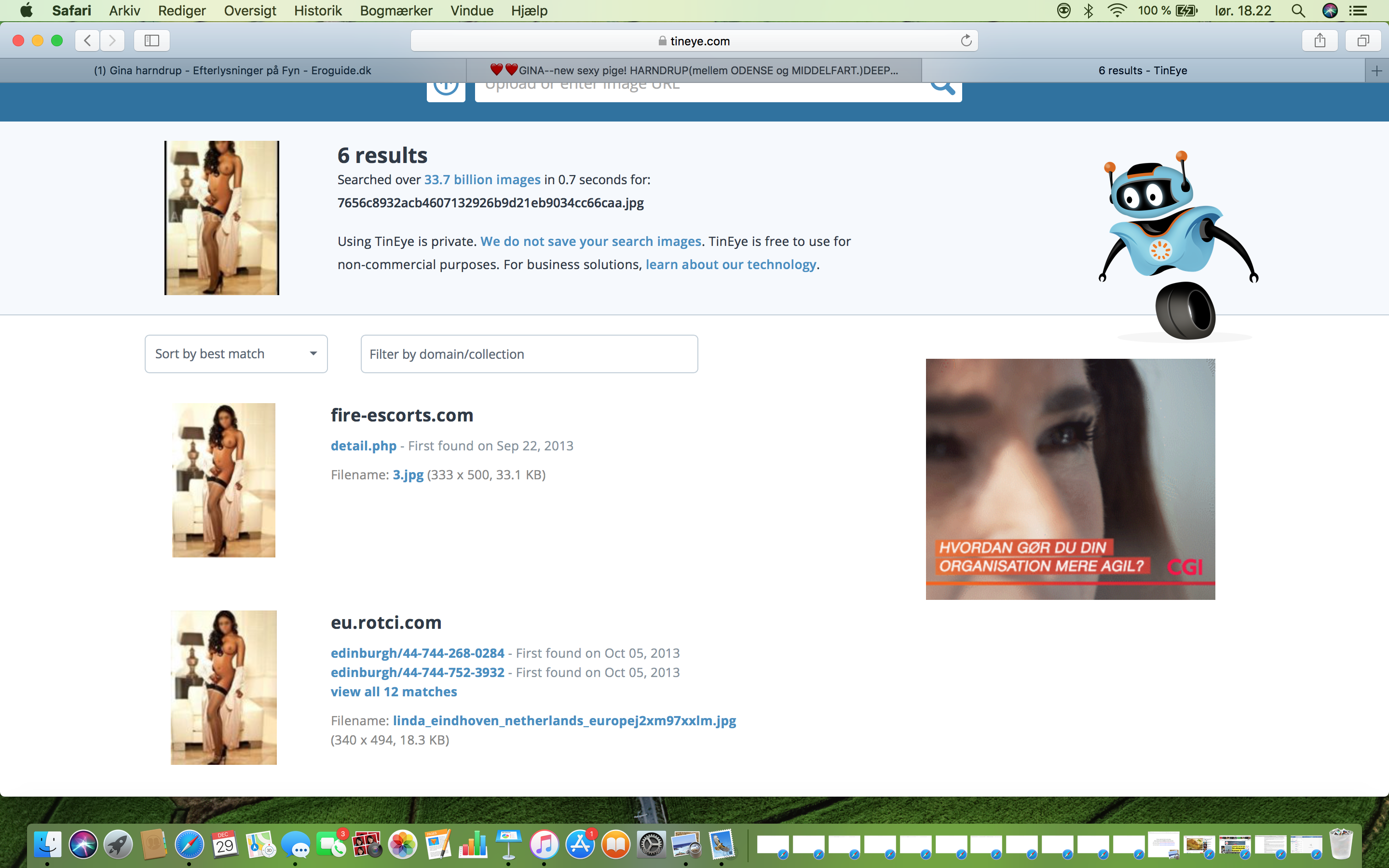Follow learn about our technology link
The height and width of the screenshot is (868, 1389).
[731, 265]
